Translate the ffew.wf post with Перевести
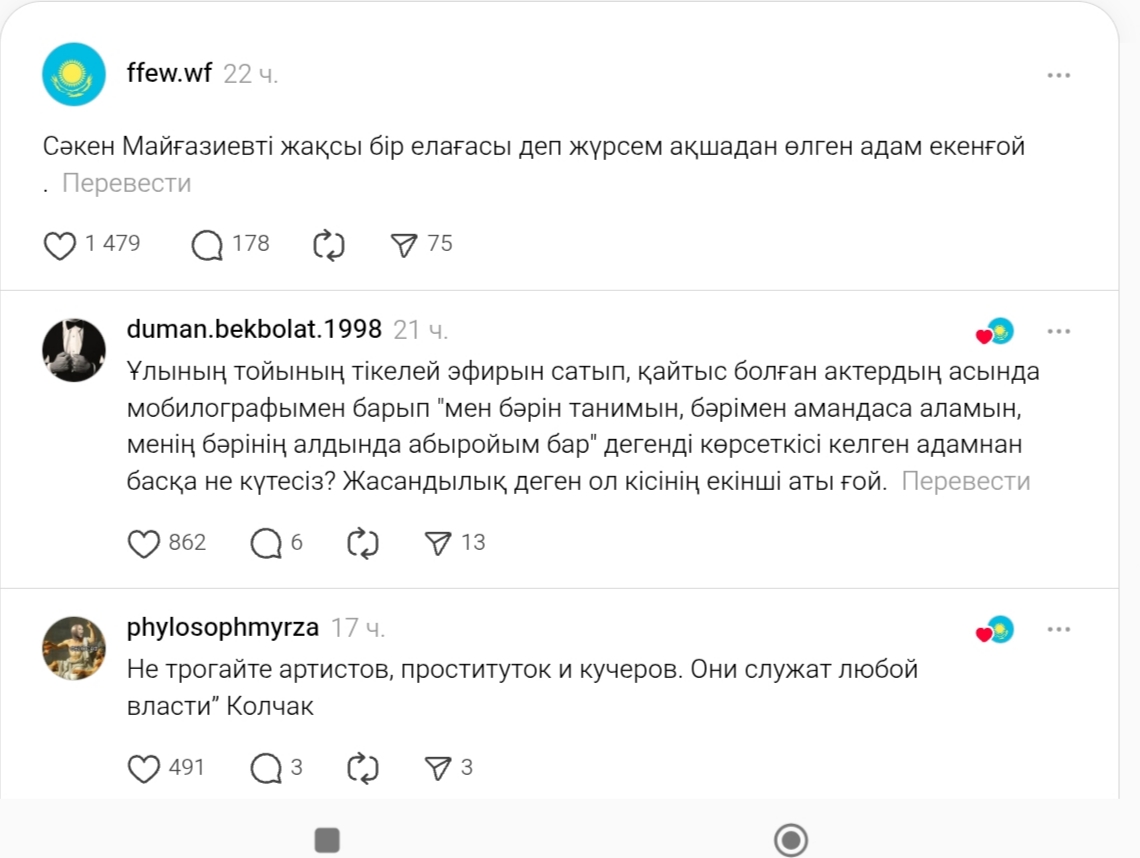The width and height of the screenshot is (1140, 858). (126, 183)
